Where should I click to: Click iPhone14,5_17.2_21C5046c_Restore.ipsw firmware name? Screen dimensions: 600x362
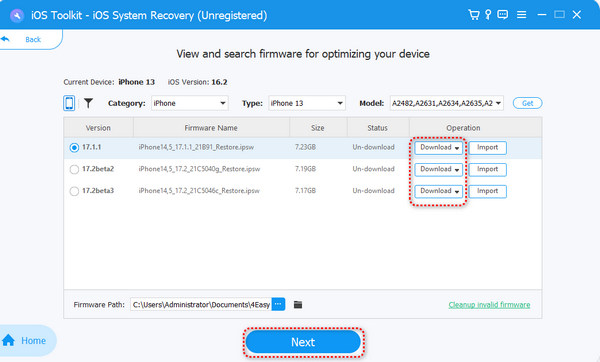click(199, 191)
